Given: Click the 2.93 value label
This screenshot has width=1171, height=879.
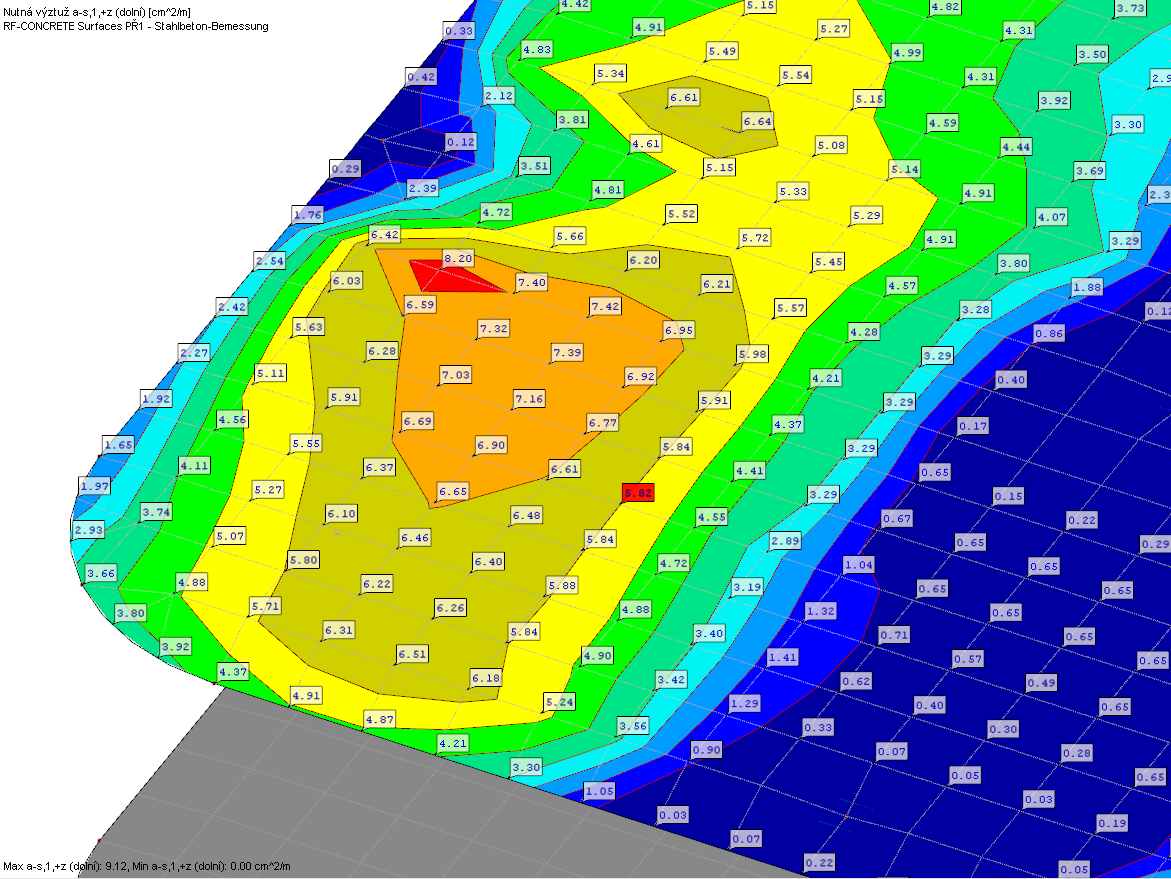Looking at the screenshot, I should coord(89,530).
